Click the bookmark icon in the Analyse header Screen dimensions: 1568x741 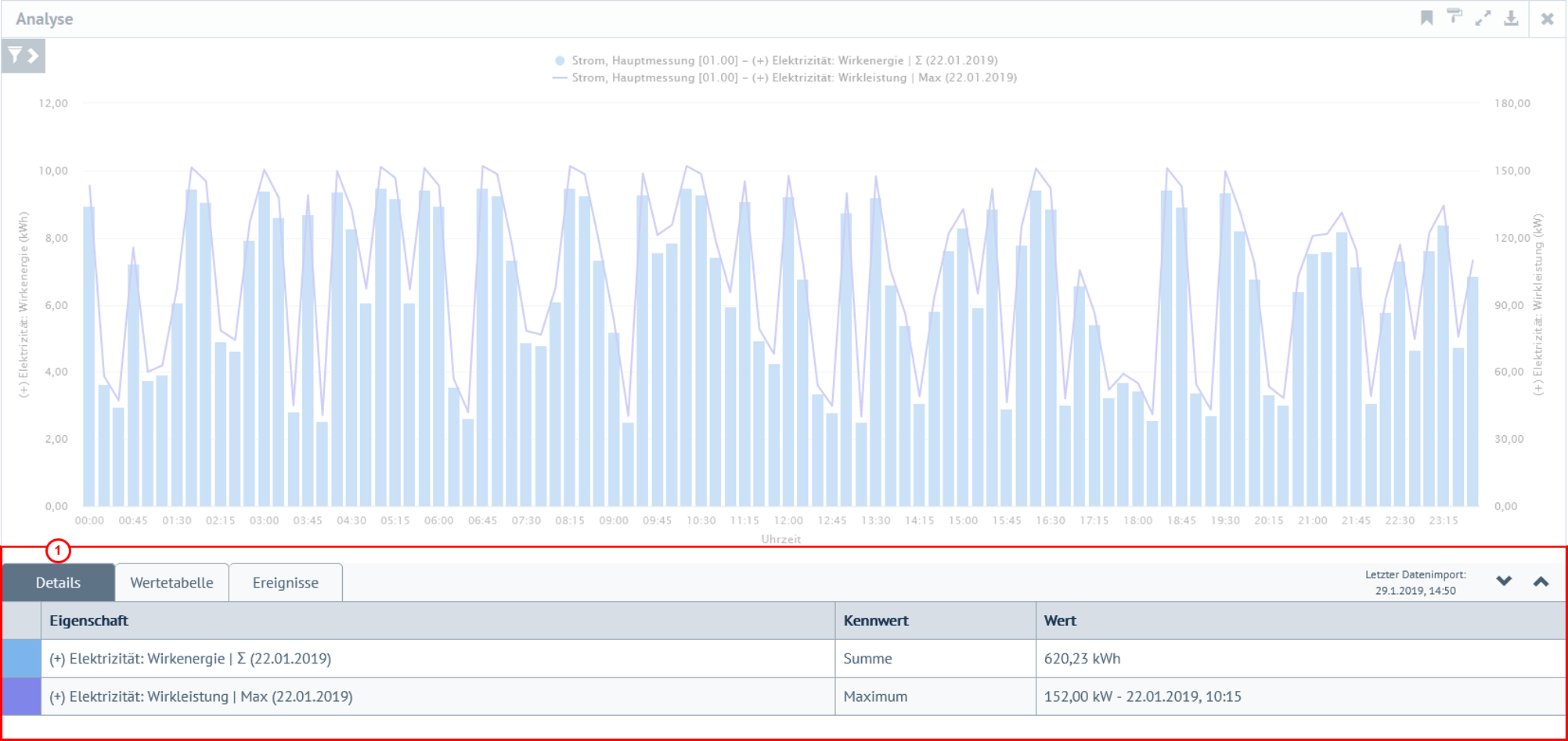click(1426, 18)
